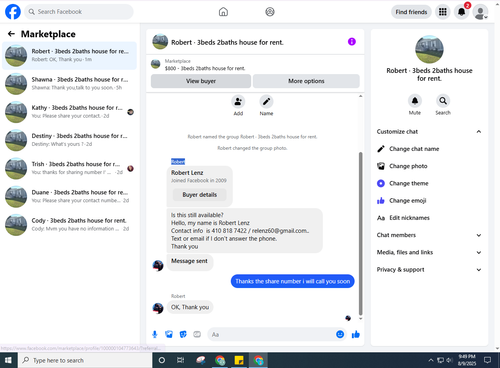This screenshot has width=500, height=368.
Task: Open Cortana circle in taskbar
Action: [x=162, y=360]
